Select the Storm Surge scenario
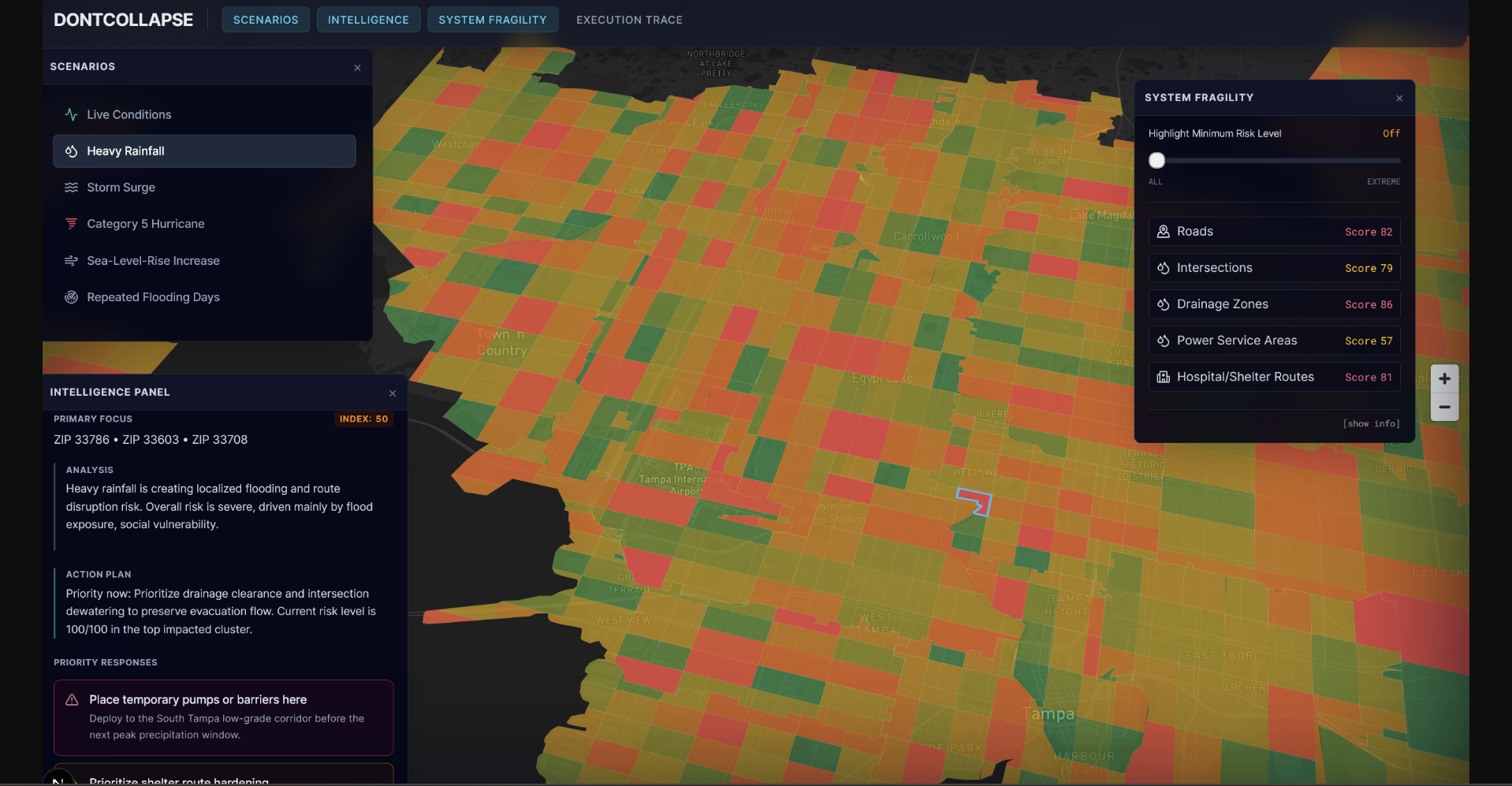Image resolution: width=1512 pixels, height=786 pixels. click(x=204, y=188)
